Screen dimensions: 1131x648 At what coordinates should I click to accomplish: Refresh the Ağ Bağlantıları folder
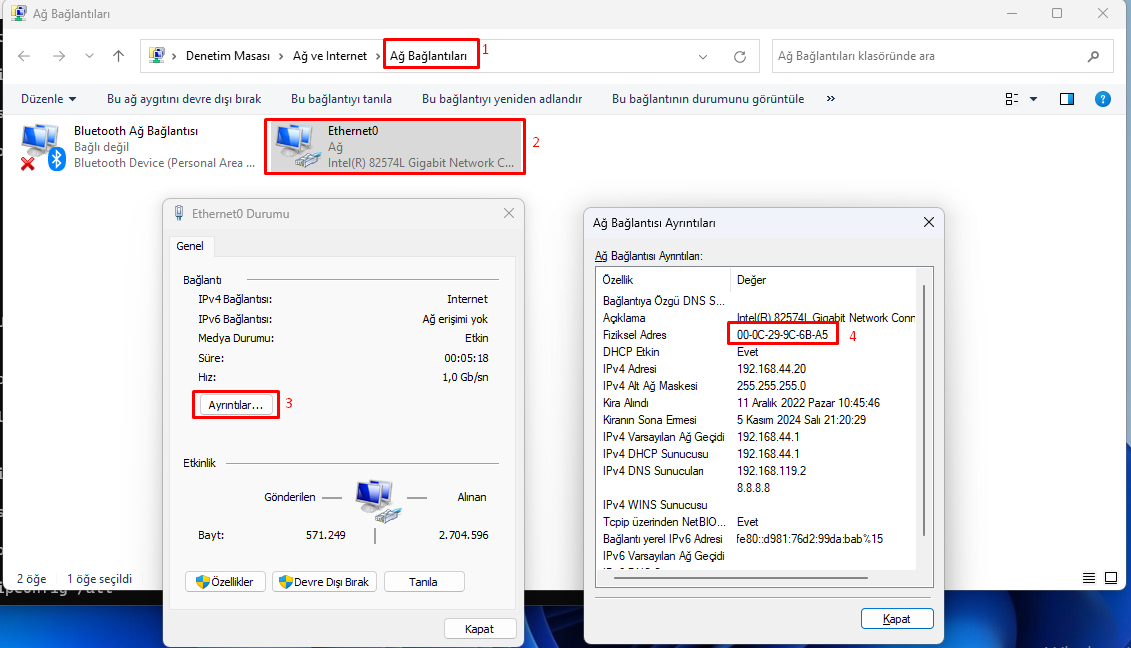(x=739, y=57)
